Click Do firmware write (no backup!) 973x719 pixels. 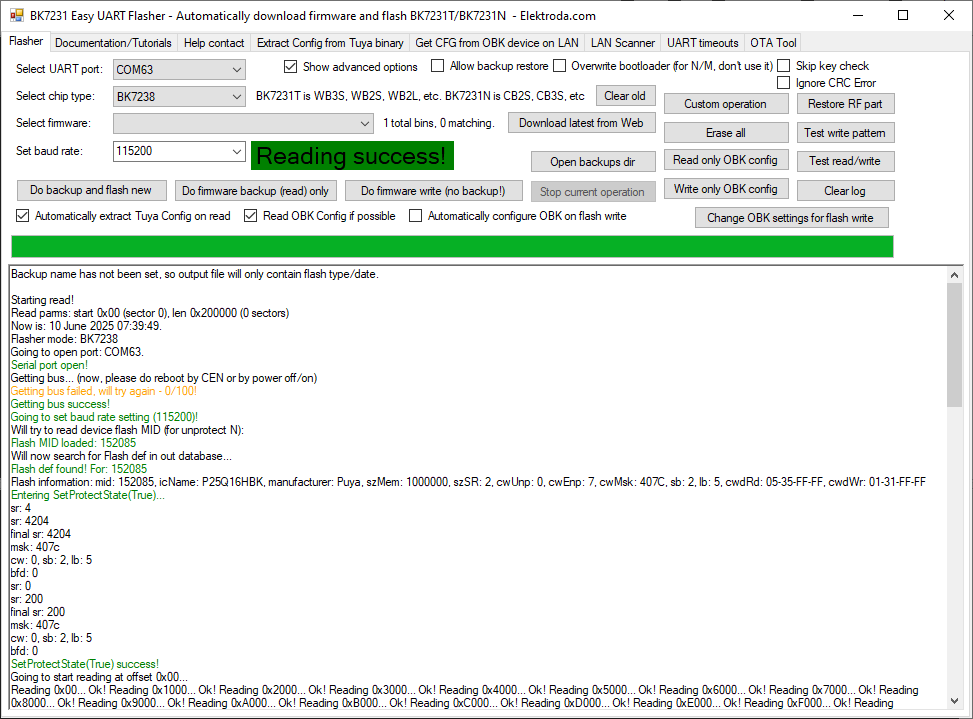(x=433, y=191)
